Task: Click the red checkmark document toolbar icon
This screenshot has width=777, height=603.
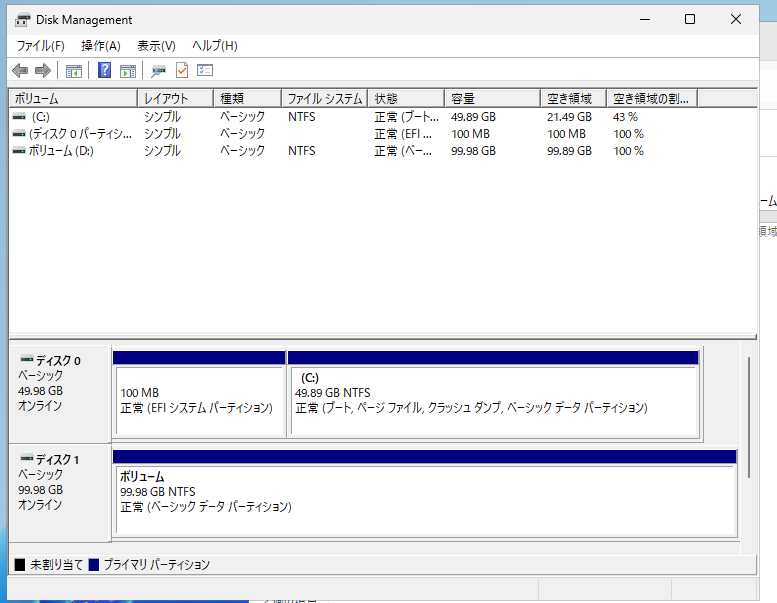Action: pos(182,70)
